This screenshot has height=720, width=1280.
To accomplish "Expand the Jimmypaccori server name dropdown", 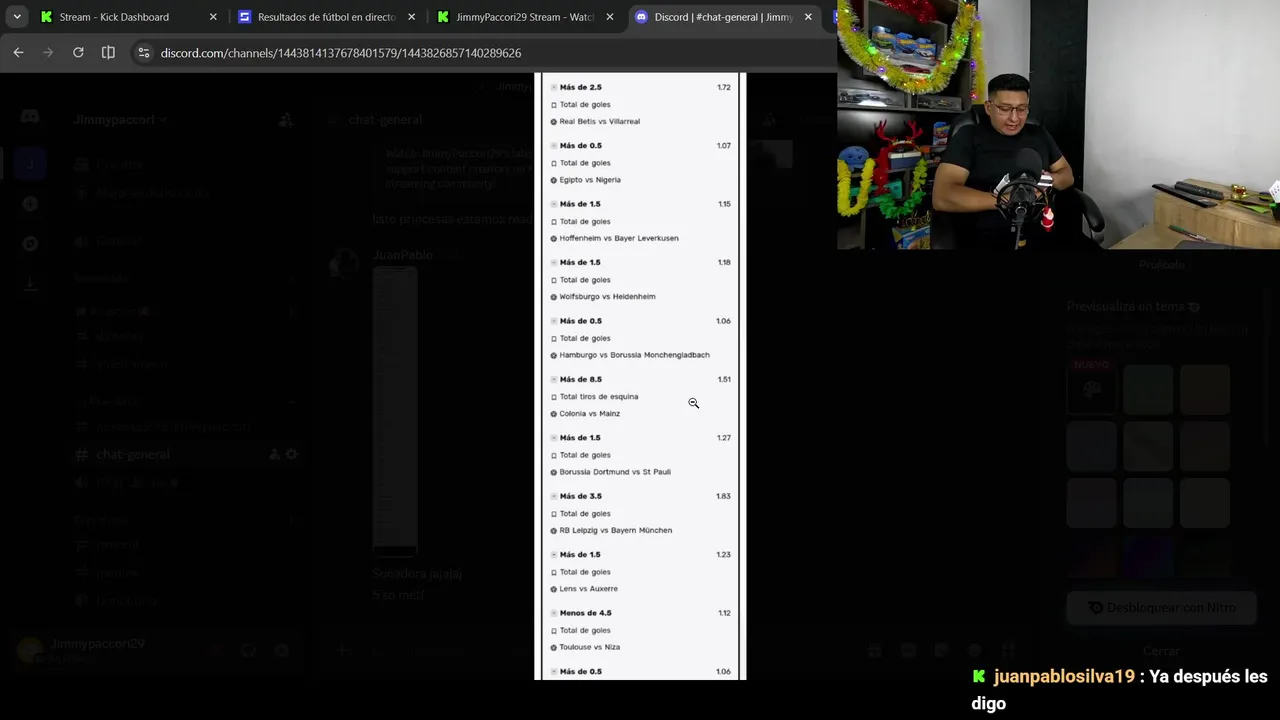I will click(120, 120).
